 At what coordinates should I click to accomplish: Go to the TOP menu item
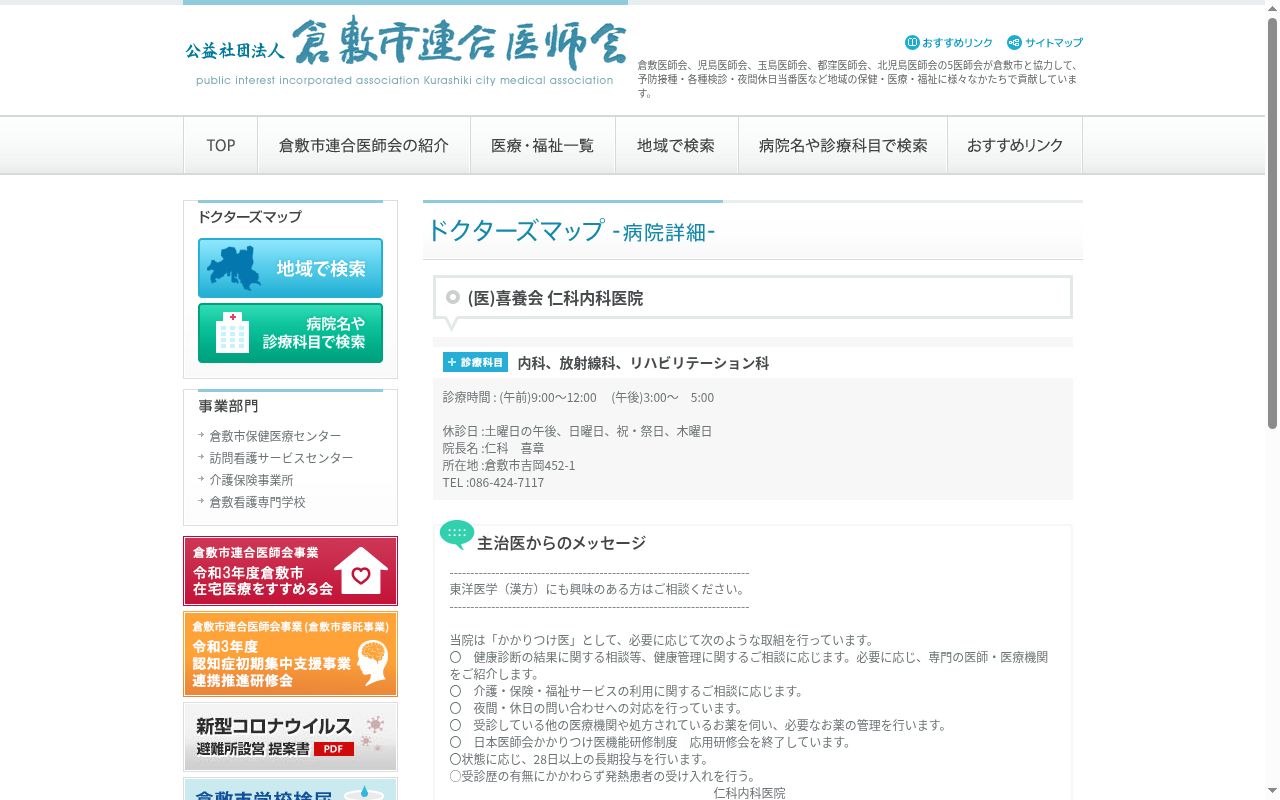[221, 145]
